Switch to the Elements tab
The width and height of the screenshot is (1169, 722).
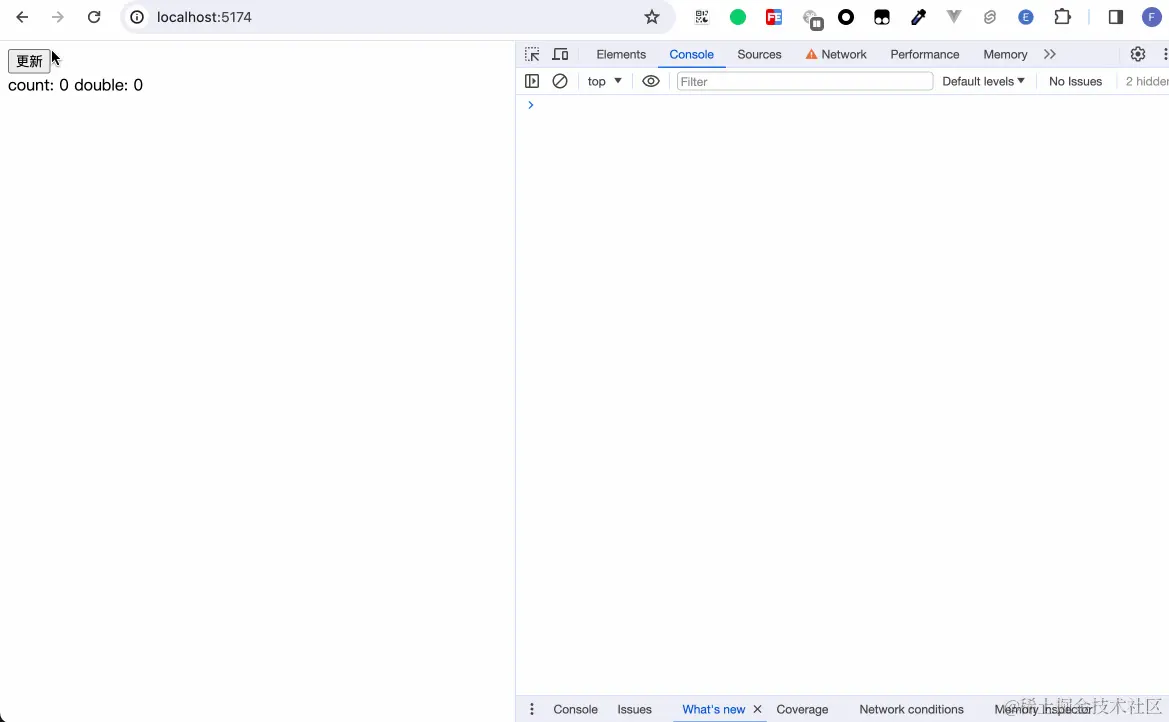[x=621, y=54]
